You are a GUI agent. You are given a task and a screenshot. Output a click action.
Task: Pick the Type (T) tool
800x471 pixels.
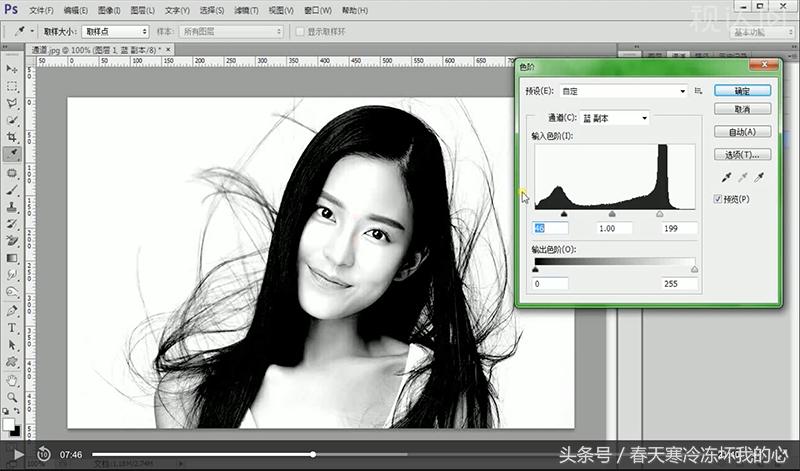click(x=12, y=328)
